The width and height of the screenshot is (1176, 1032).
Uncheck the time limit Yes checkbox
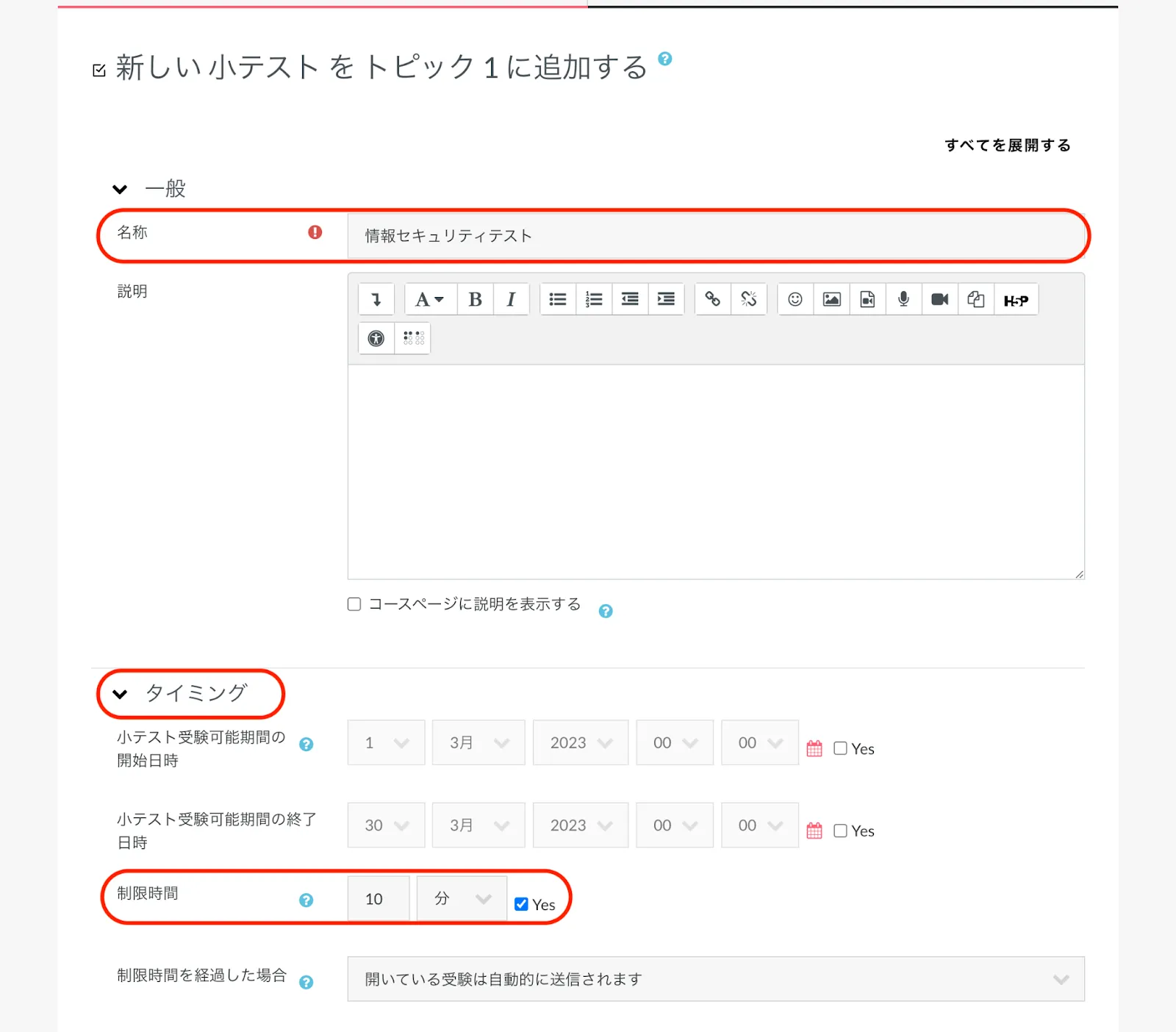[x=521, y=904]
